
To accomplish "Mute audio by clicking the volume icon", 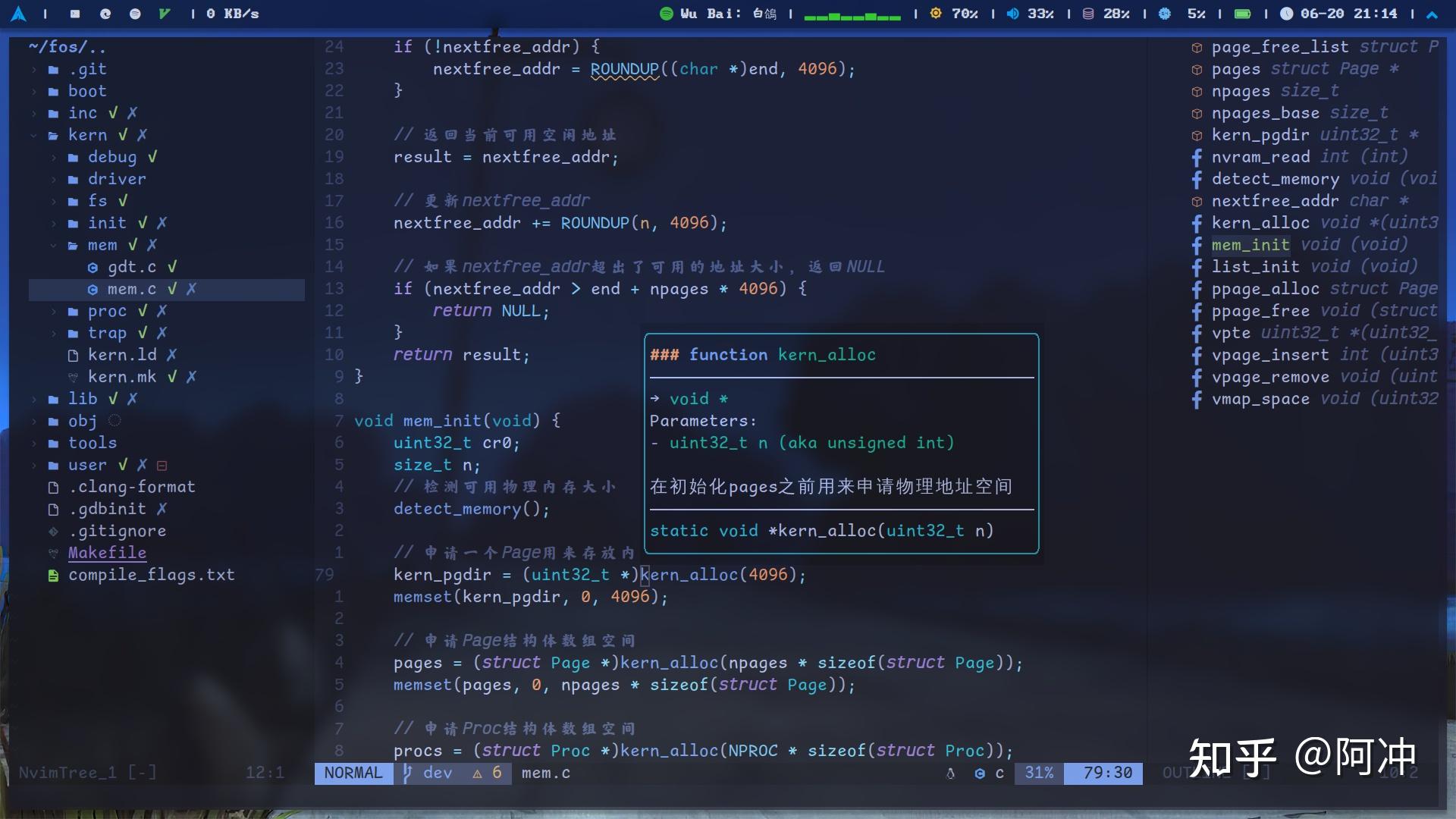I will [x=1012, y=14].
